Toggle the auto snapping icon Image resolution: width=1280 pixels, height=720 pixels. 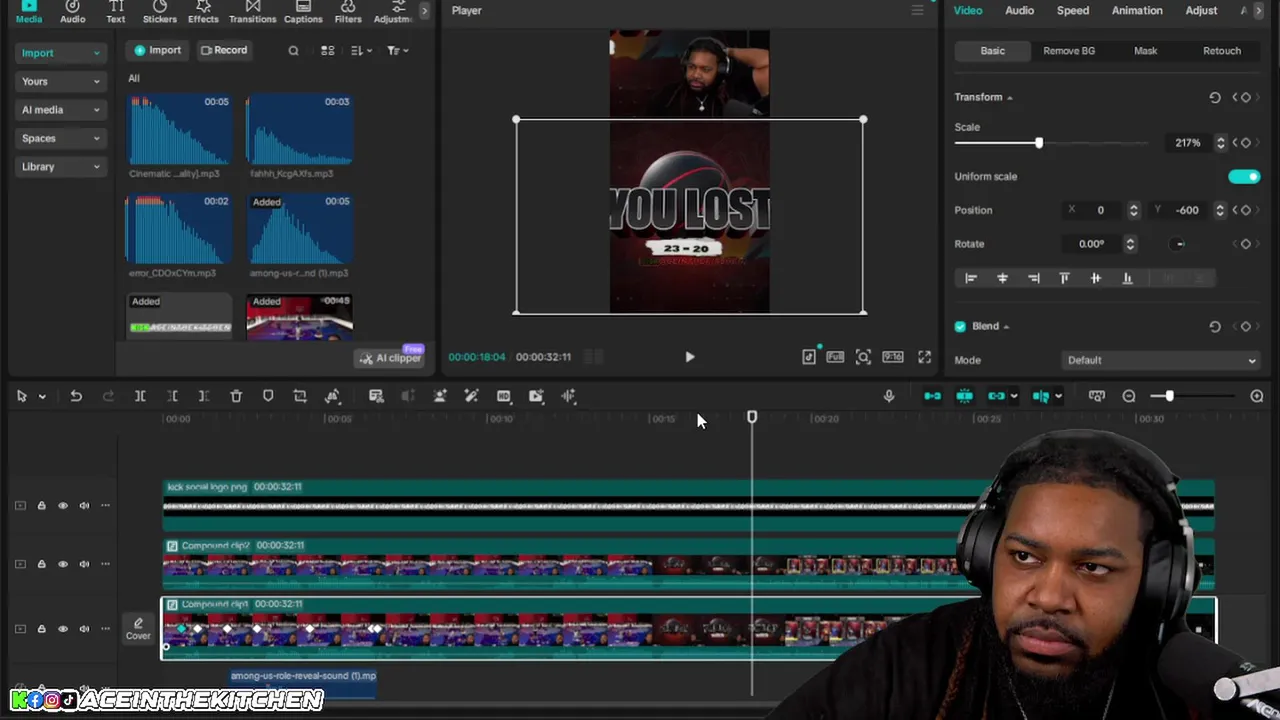pyautogui.click(x=964, y=396)
